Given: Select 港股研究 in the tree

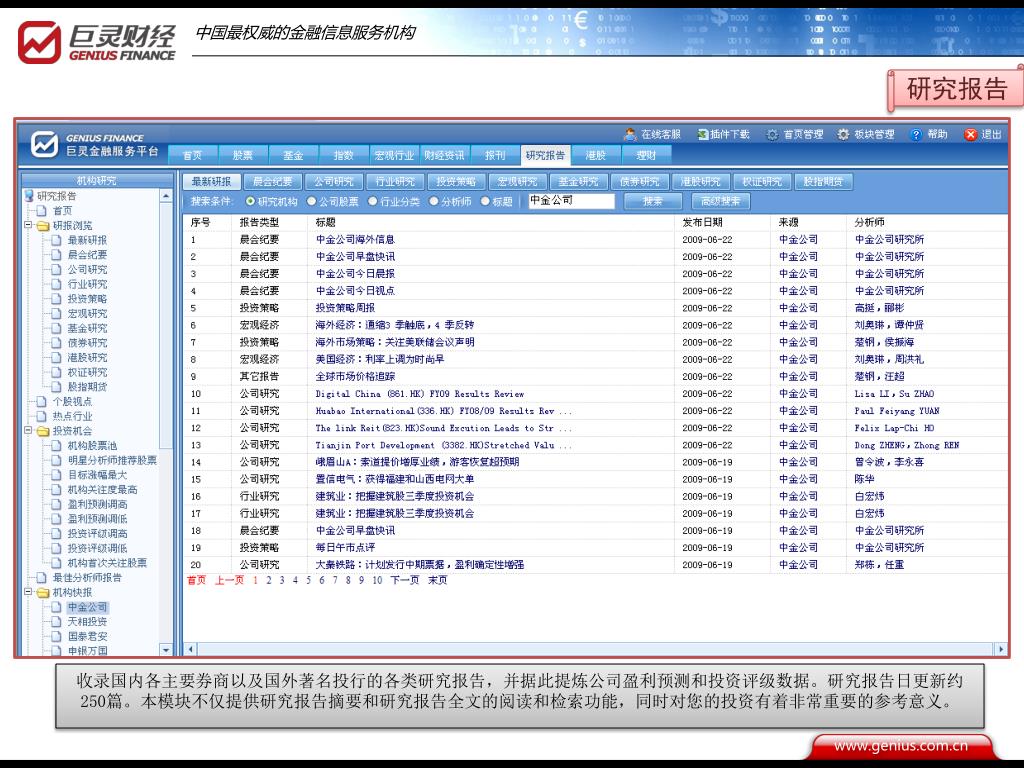Looking at the screenshot, I should click(88, 358).
